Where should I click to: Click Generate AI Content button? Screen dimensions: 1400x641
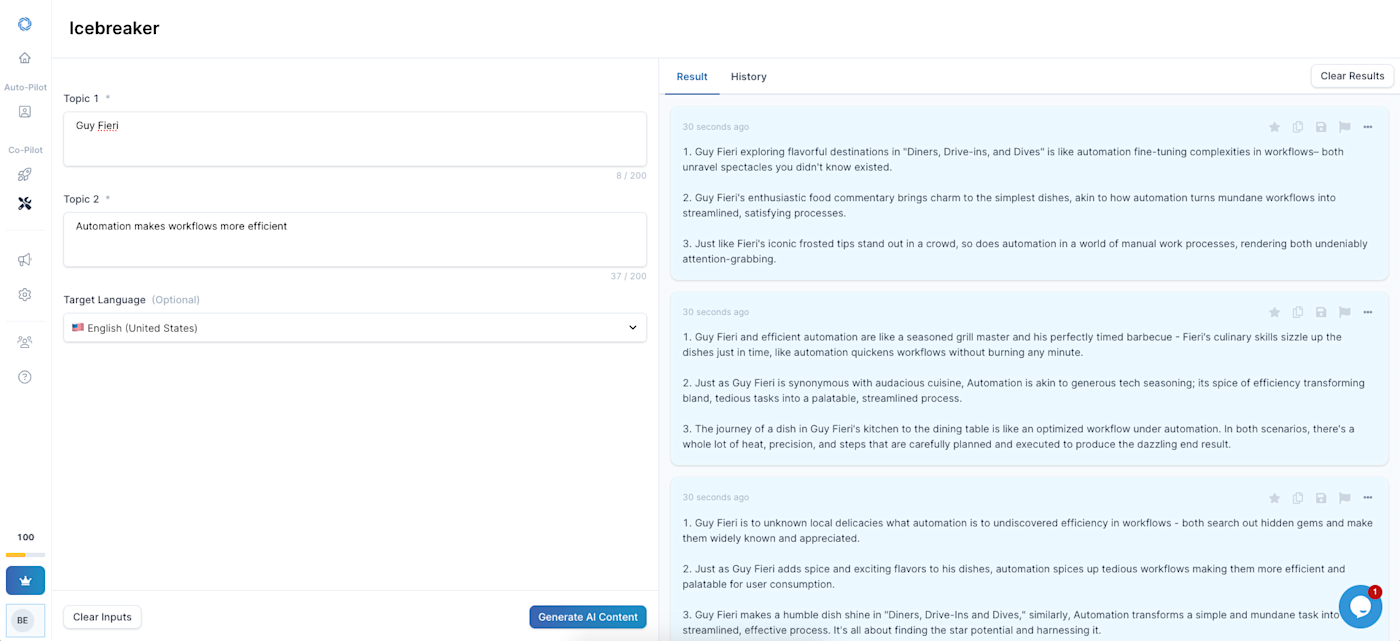pos(588,617)
